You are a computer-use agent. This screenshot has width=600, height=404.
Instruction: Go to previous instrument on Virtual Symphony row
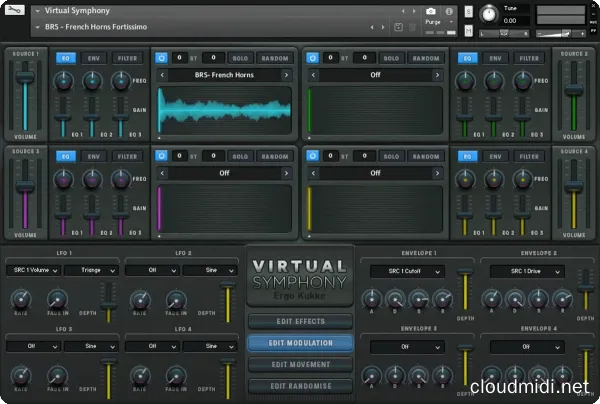pos(403,11)
